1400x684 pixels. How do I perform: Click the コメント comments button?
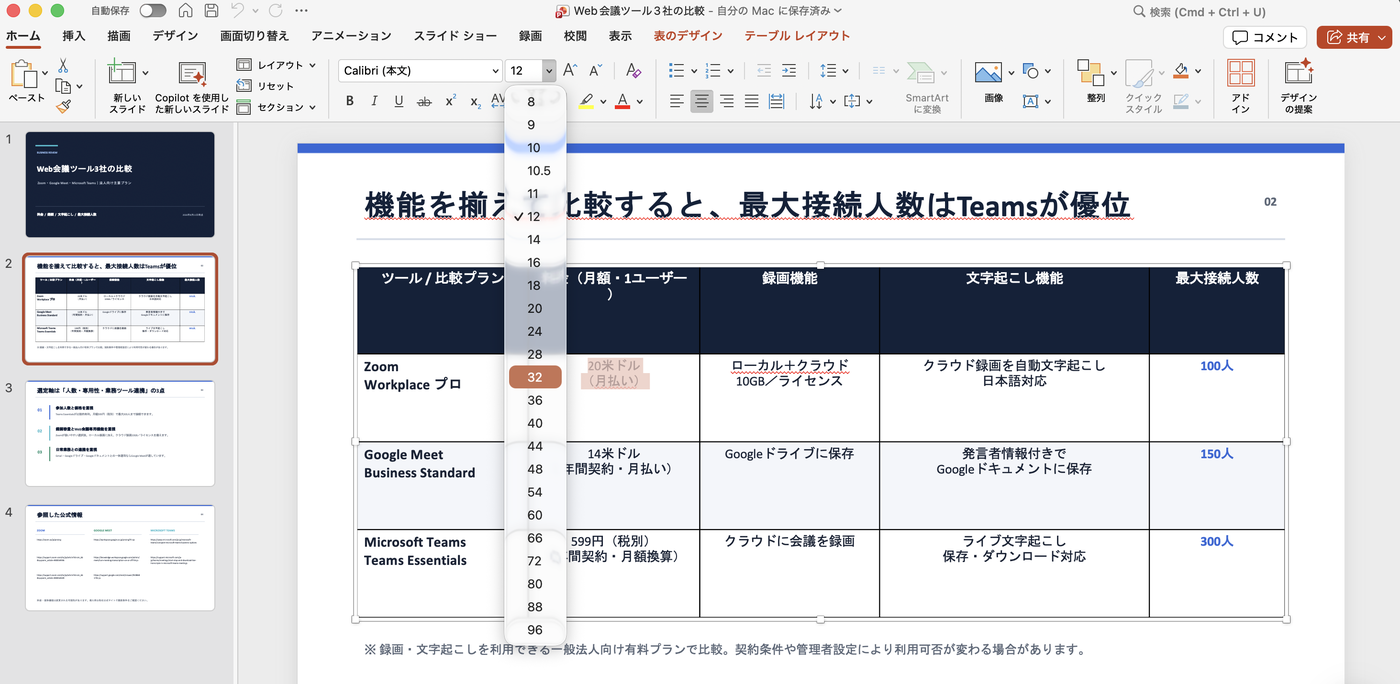pyautogui.click(x=1265, y=37)
